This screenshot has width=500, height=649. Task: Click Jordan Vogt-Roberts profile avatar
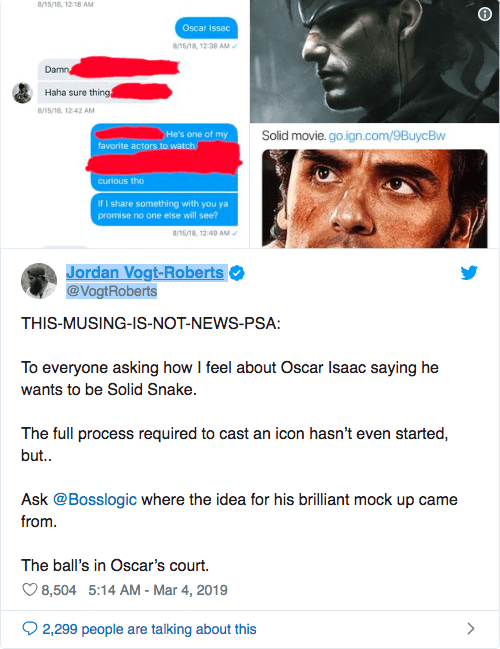(39, 281)
